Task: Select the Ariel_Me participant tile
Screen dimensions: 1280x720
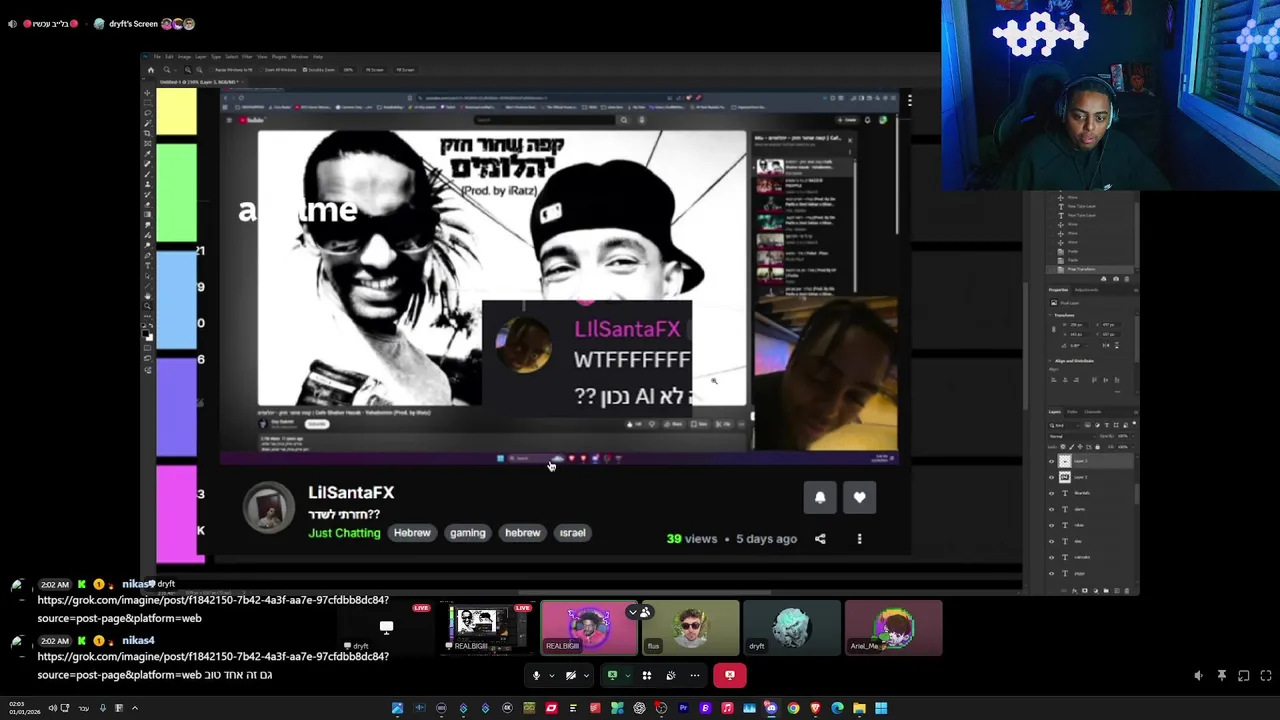Action: (893, 627)
